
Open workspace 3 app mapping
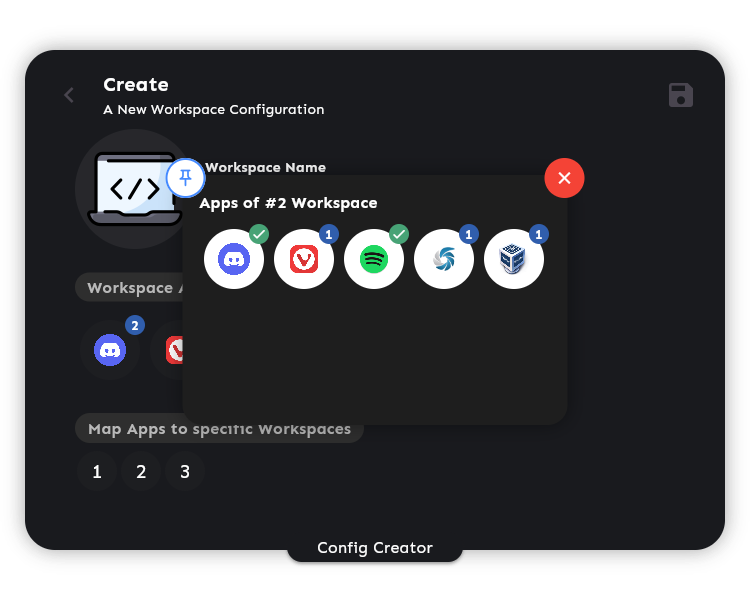click(x=185, y=471)
